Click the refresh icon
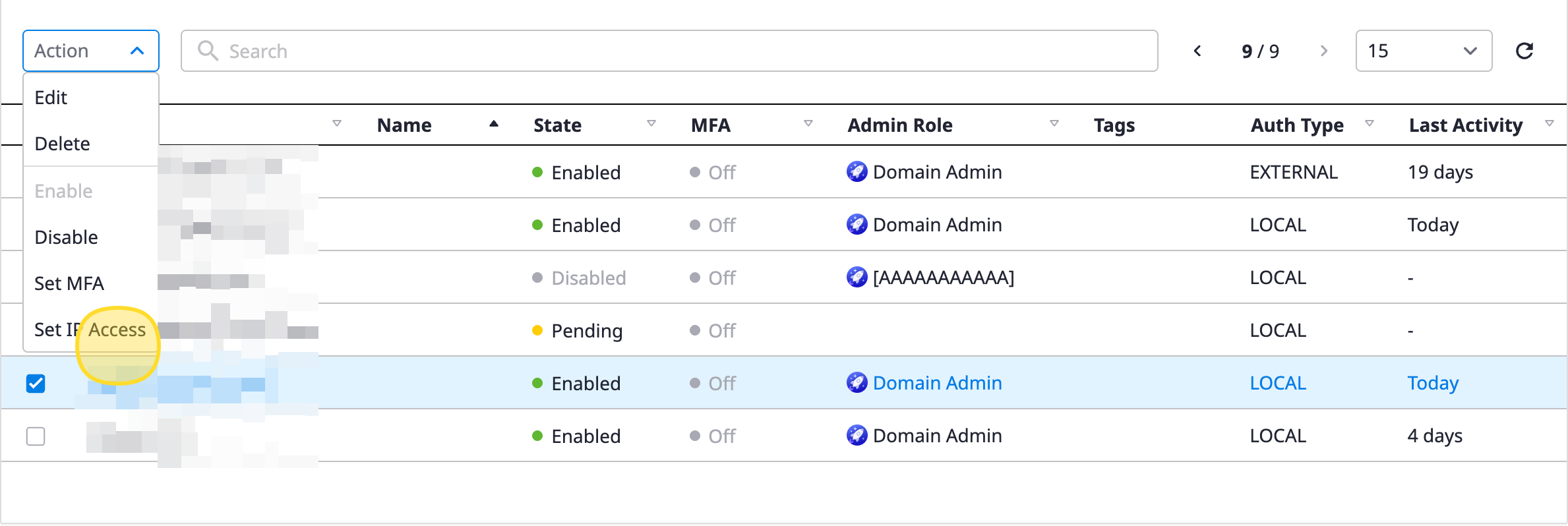 (x=1524, y=51)
